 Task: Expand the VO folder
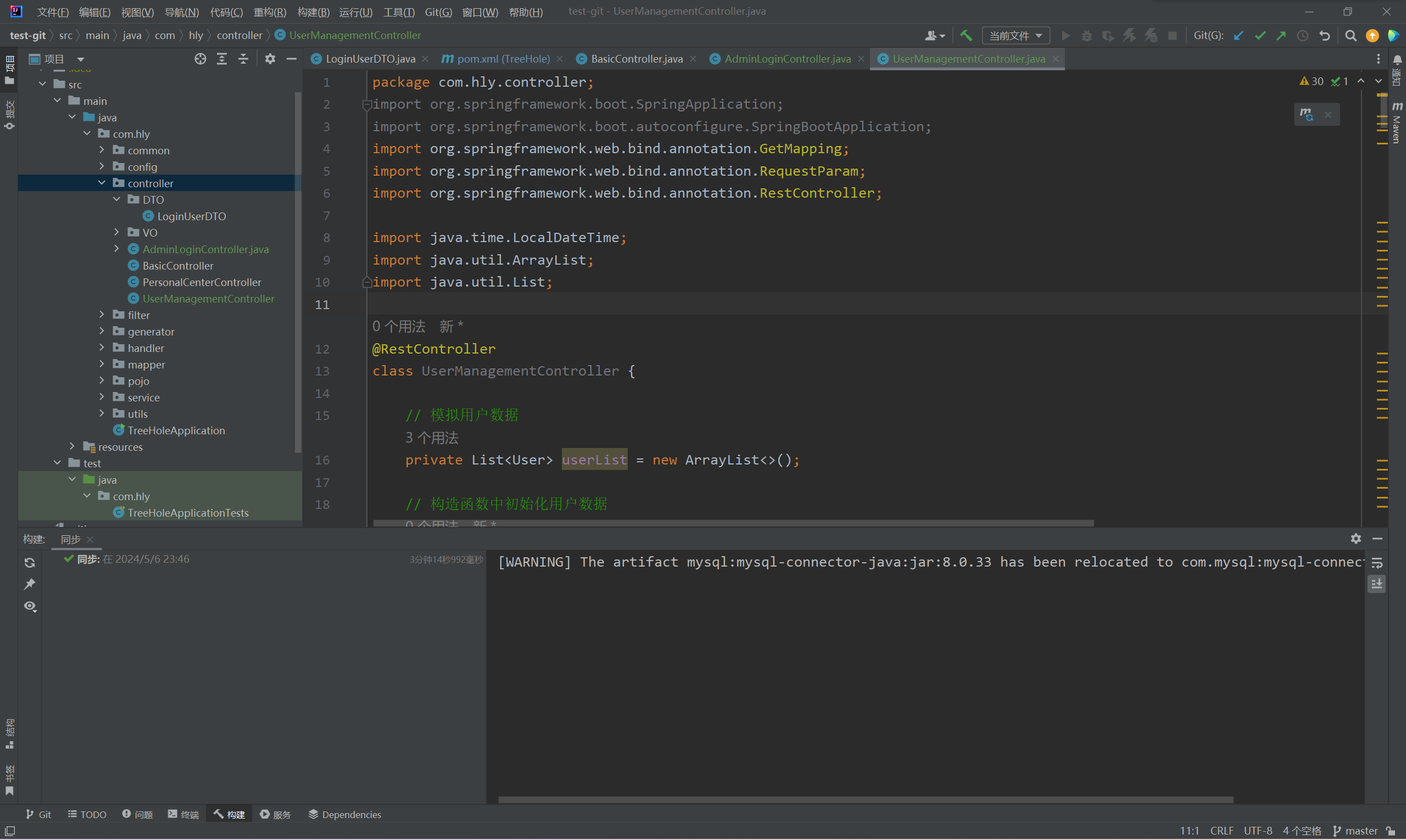point(116,232)
